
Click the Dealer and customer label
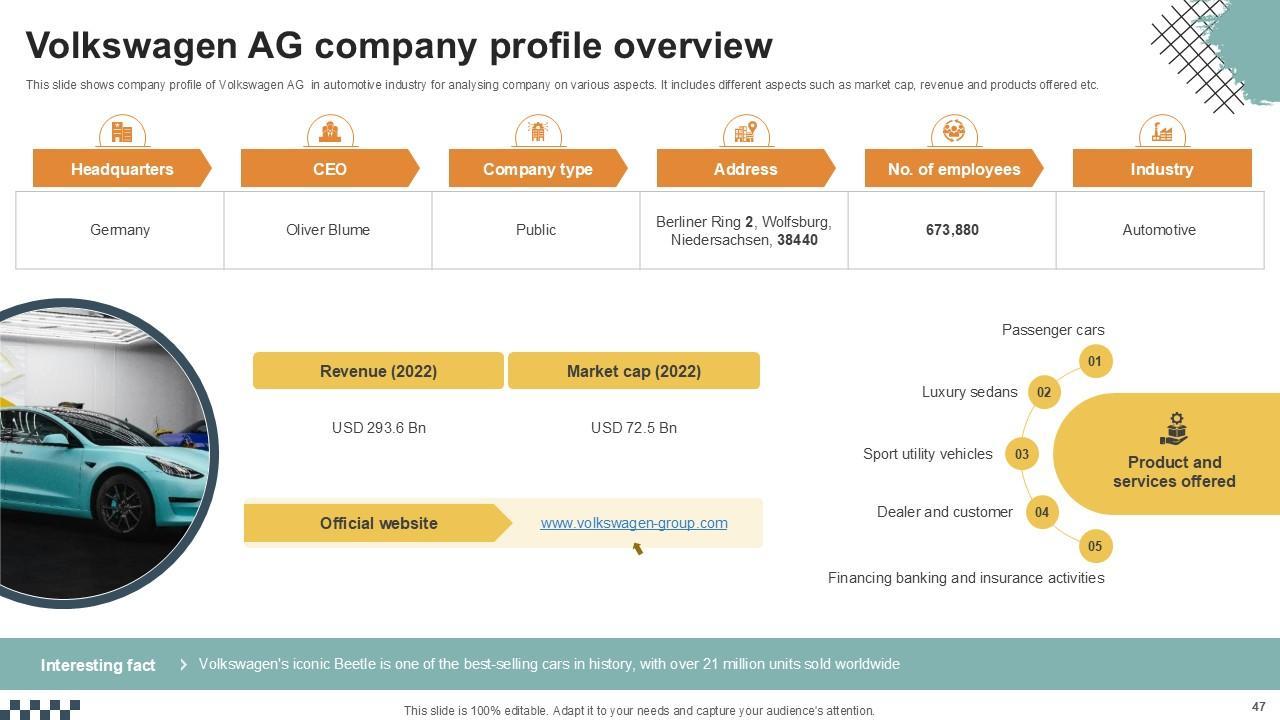[945, 512]
